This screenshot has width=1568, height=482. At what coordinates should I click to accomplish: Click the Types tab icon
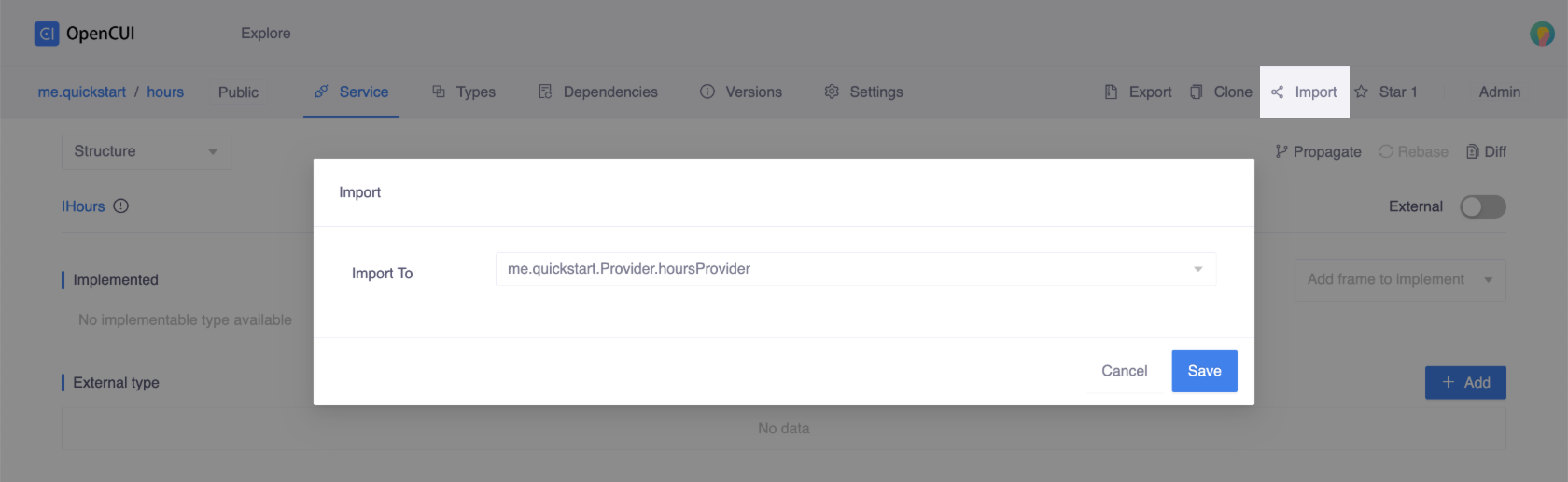tap(438, 92)
